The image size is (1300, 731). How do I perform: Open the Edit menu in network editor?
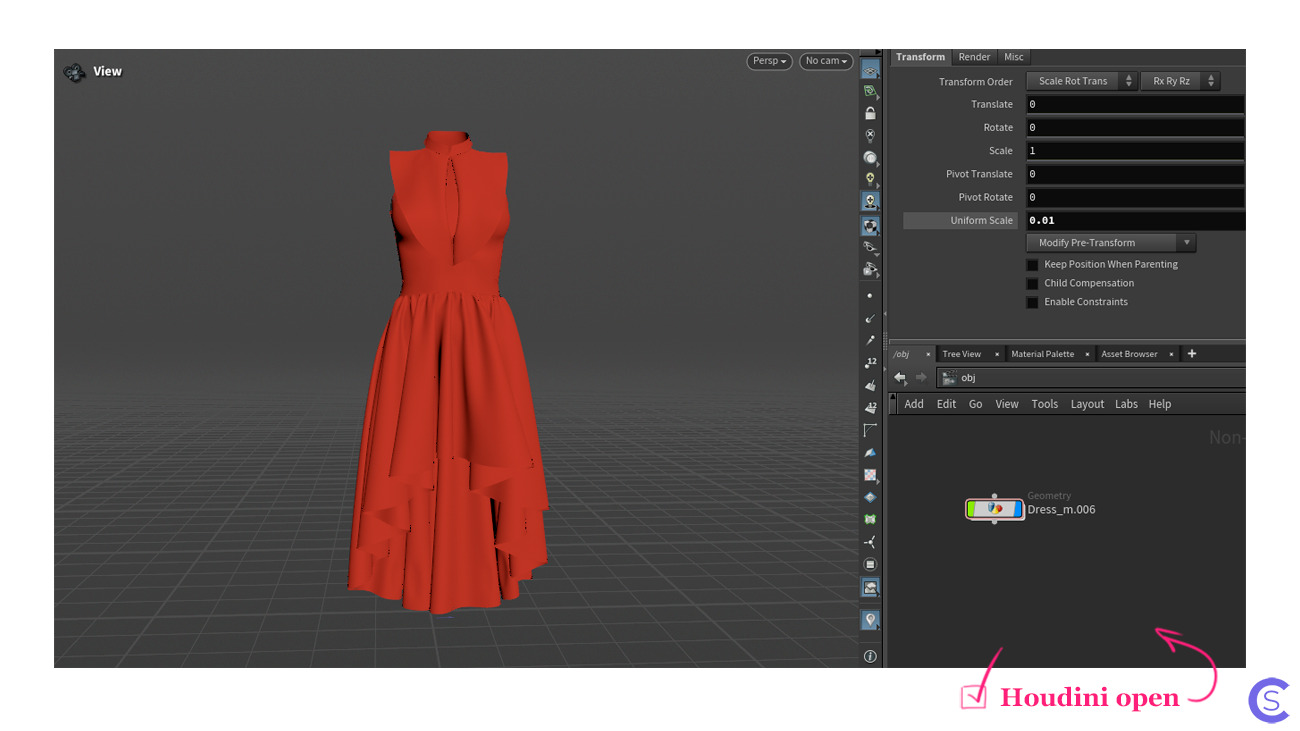tap(946, 404)
